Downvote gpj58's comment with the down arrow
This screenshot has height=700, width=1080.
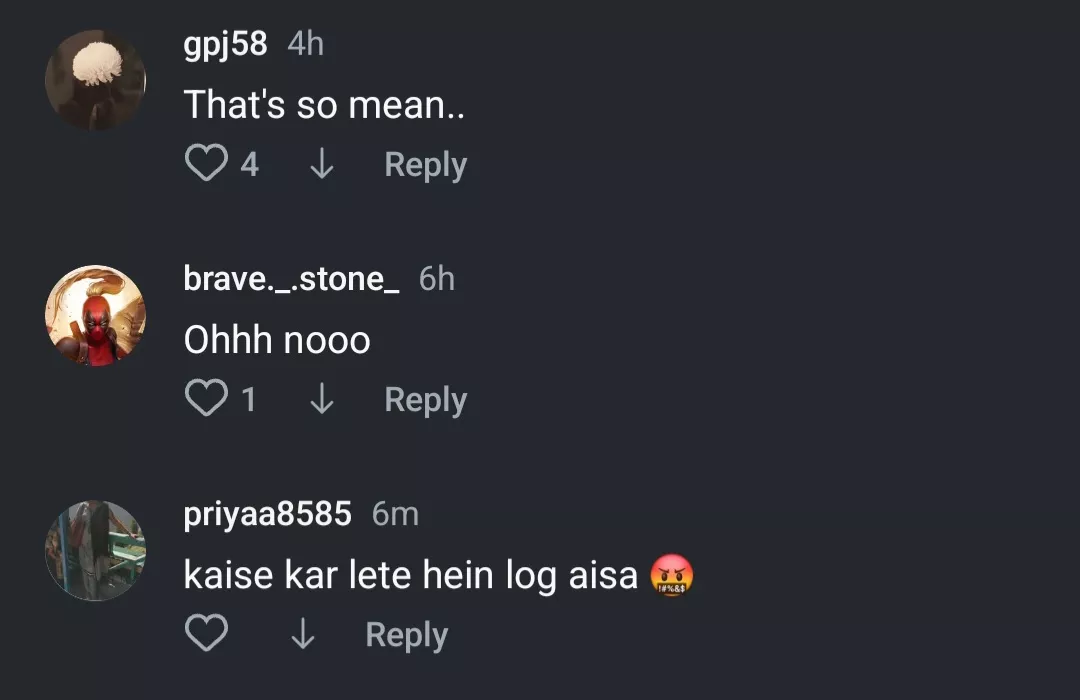coord(321,164)
